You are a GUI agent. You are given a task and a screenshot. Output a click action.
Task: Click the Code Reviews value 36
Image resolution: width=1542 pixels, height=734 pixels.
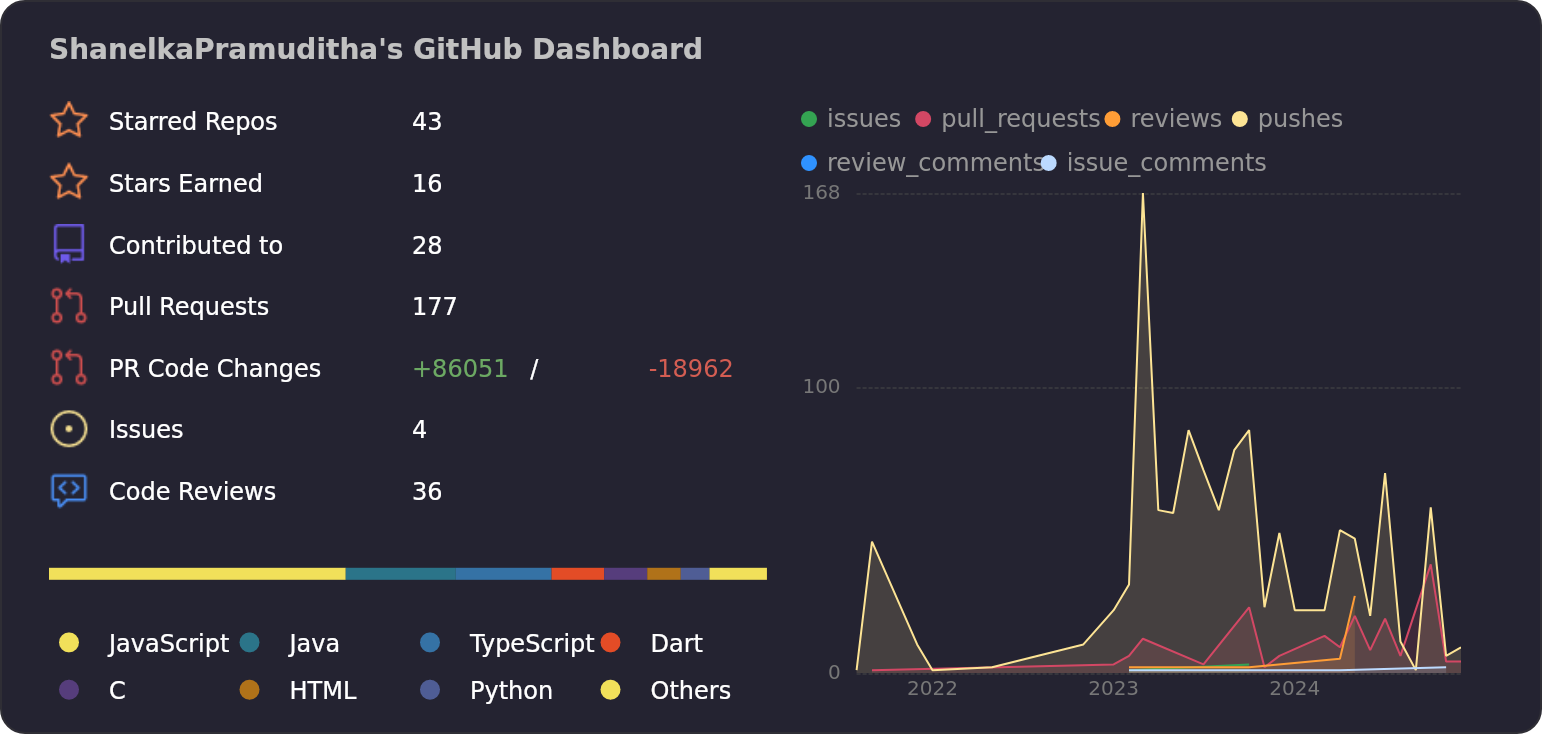click(x=427, y=492)
